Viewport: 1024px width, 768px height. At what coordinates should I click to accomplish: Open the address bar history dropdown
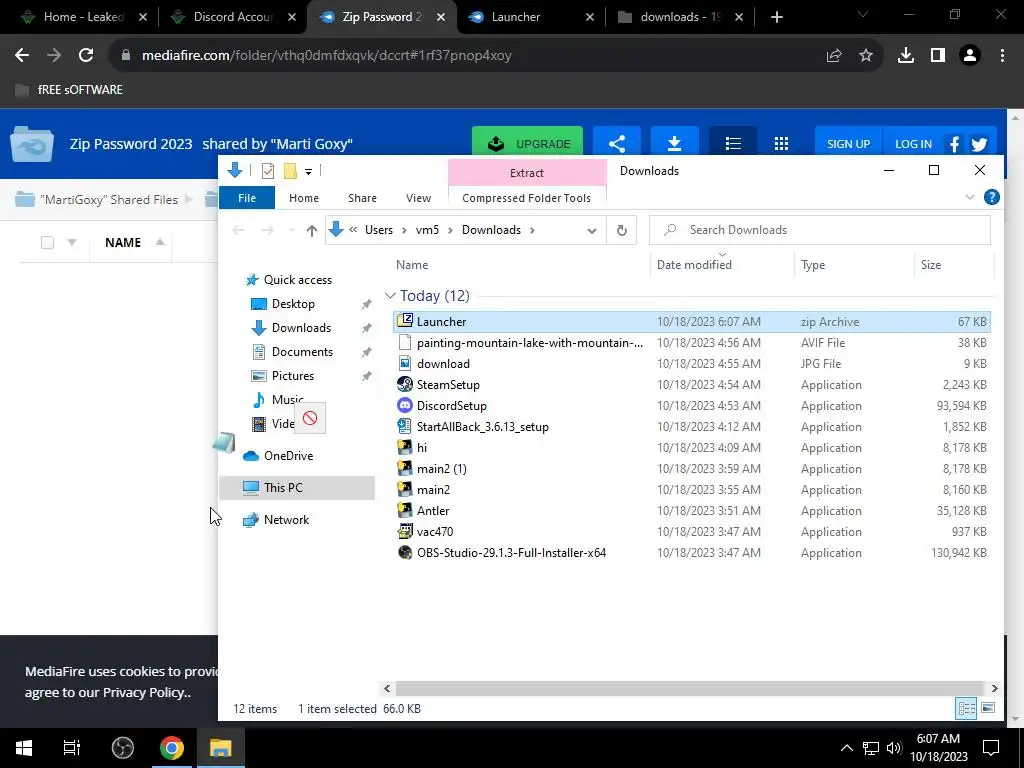(592, 231)
